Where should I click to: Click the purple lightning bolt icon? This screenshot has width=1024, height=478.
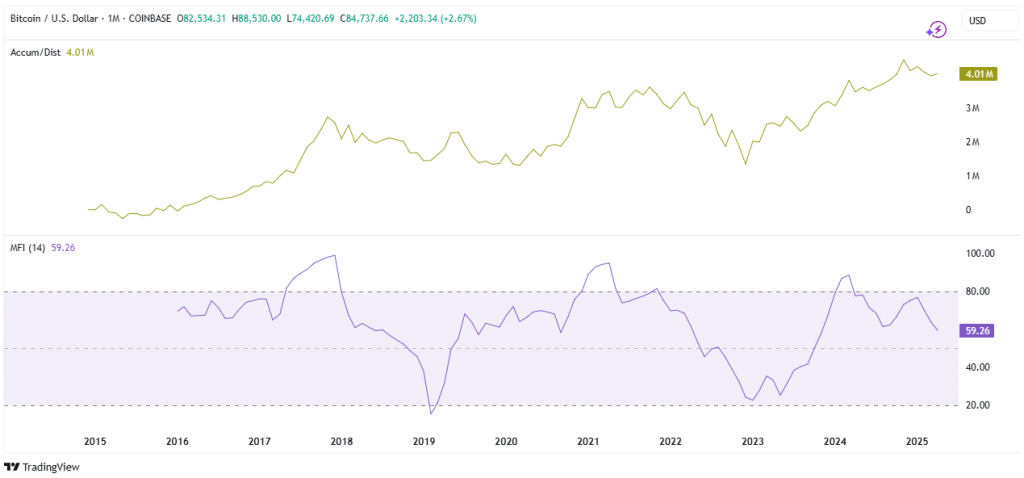click(936, 29)
